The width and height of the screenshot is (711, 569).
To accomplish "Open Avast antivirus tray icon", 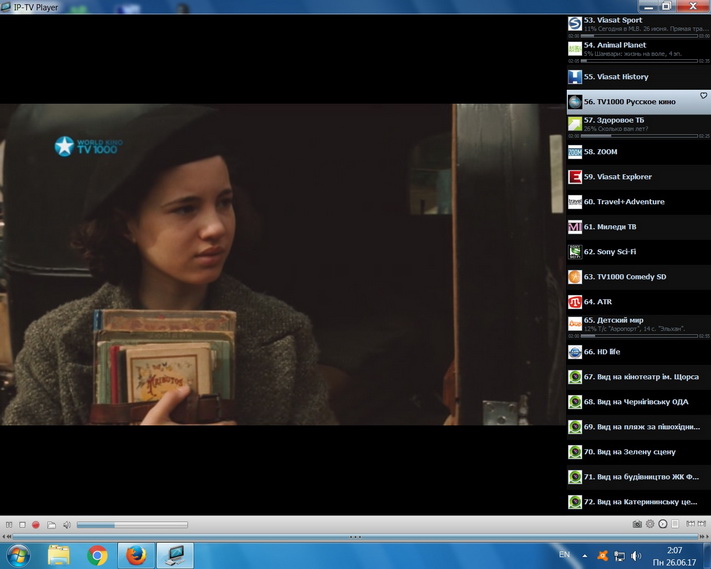I will (602, 555).
